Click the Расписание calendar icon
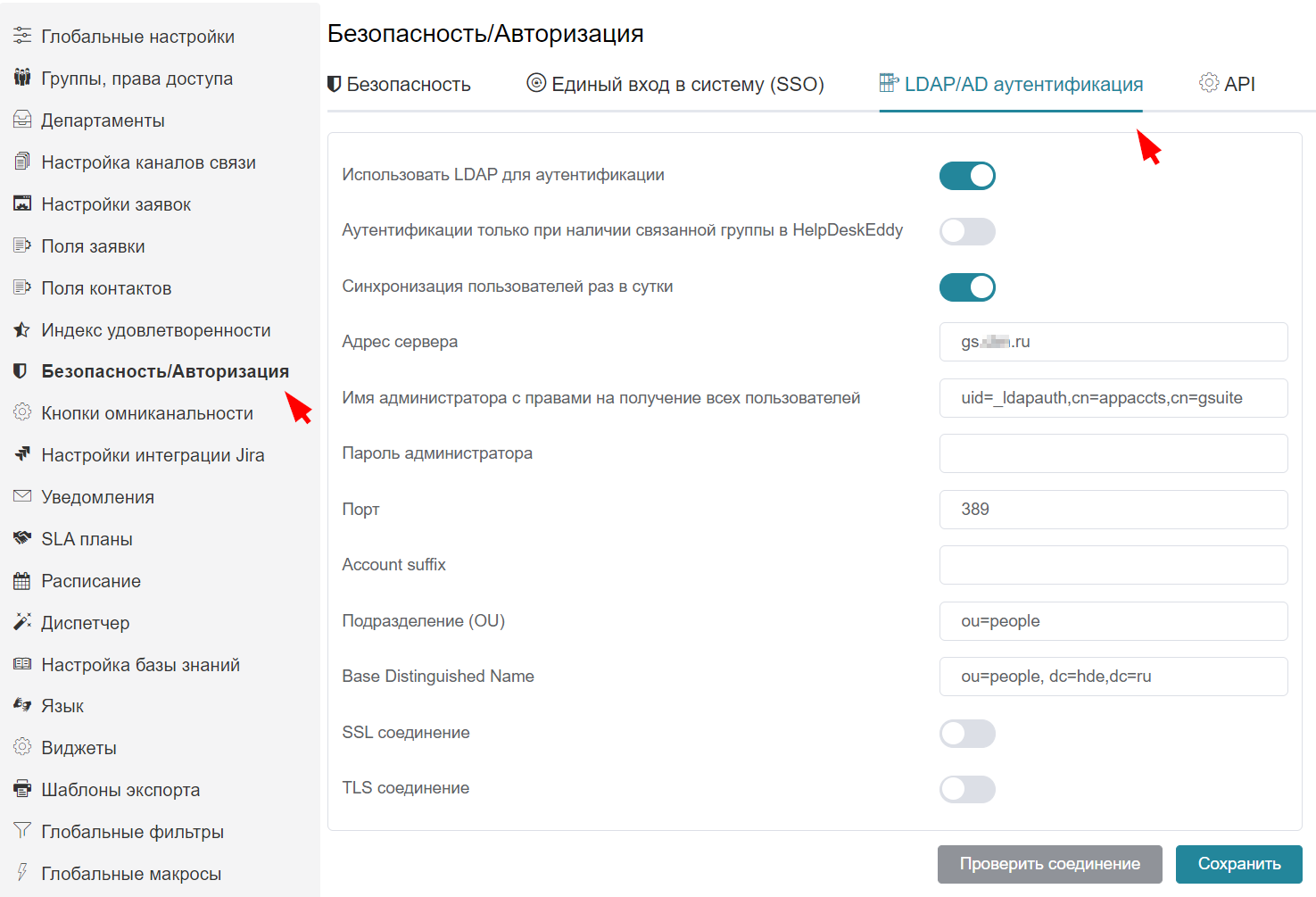The height and width of the screenshot is (897, 1316). [x=22, y=581]
